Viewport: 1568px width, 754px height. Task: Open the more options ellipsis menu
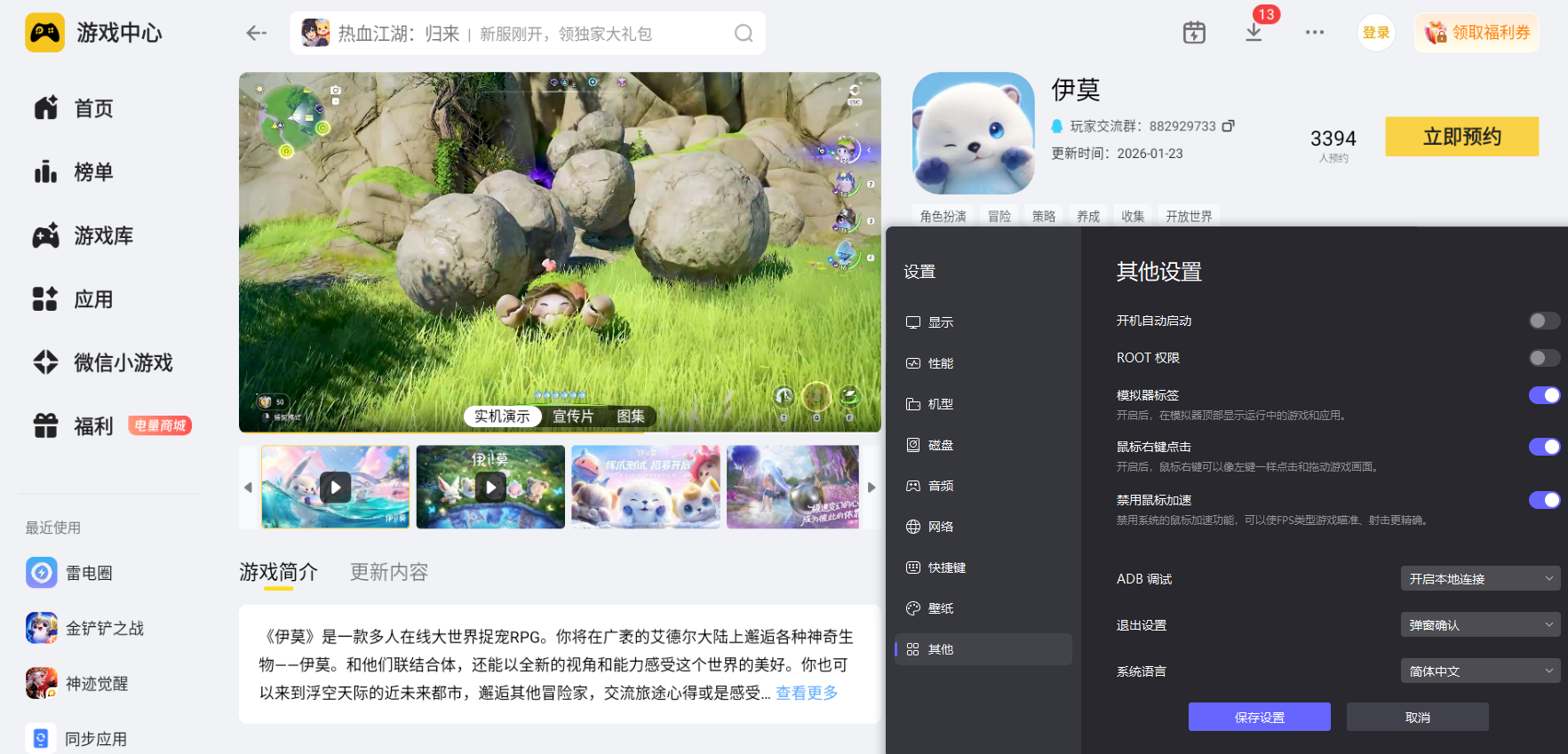(x=1315, y=33)
